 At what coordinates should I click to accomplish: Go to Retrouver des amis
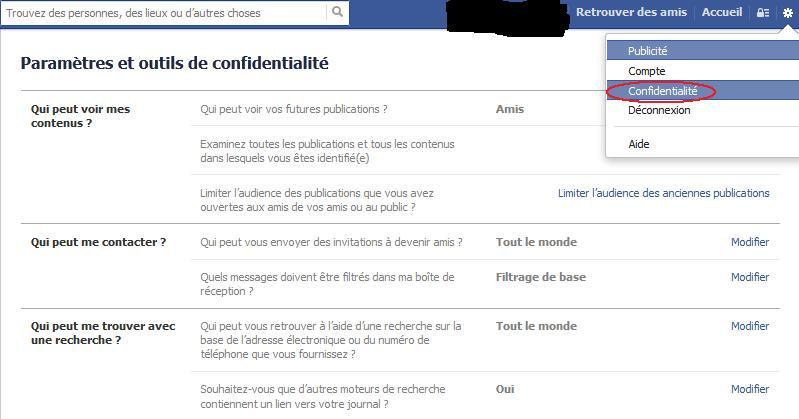coord(631,12)
